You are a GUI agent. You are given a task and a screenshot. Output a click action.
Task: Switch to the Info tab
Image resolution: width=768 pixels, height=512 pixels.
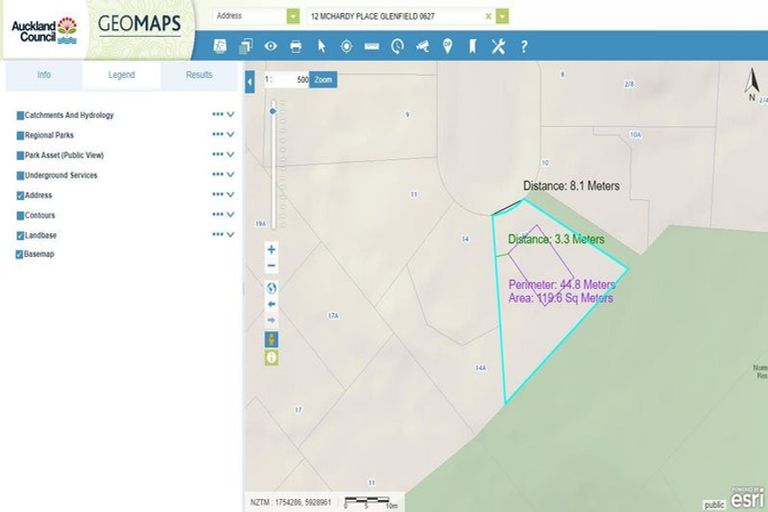click(x=44, y=75)
